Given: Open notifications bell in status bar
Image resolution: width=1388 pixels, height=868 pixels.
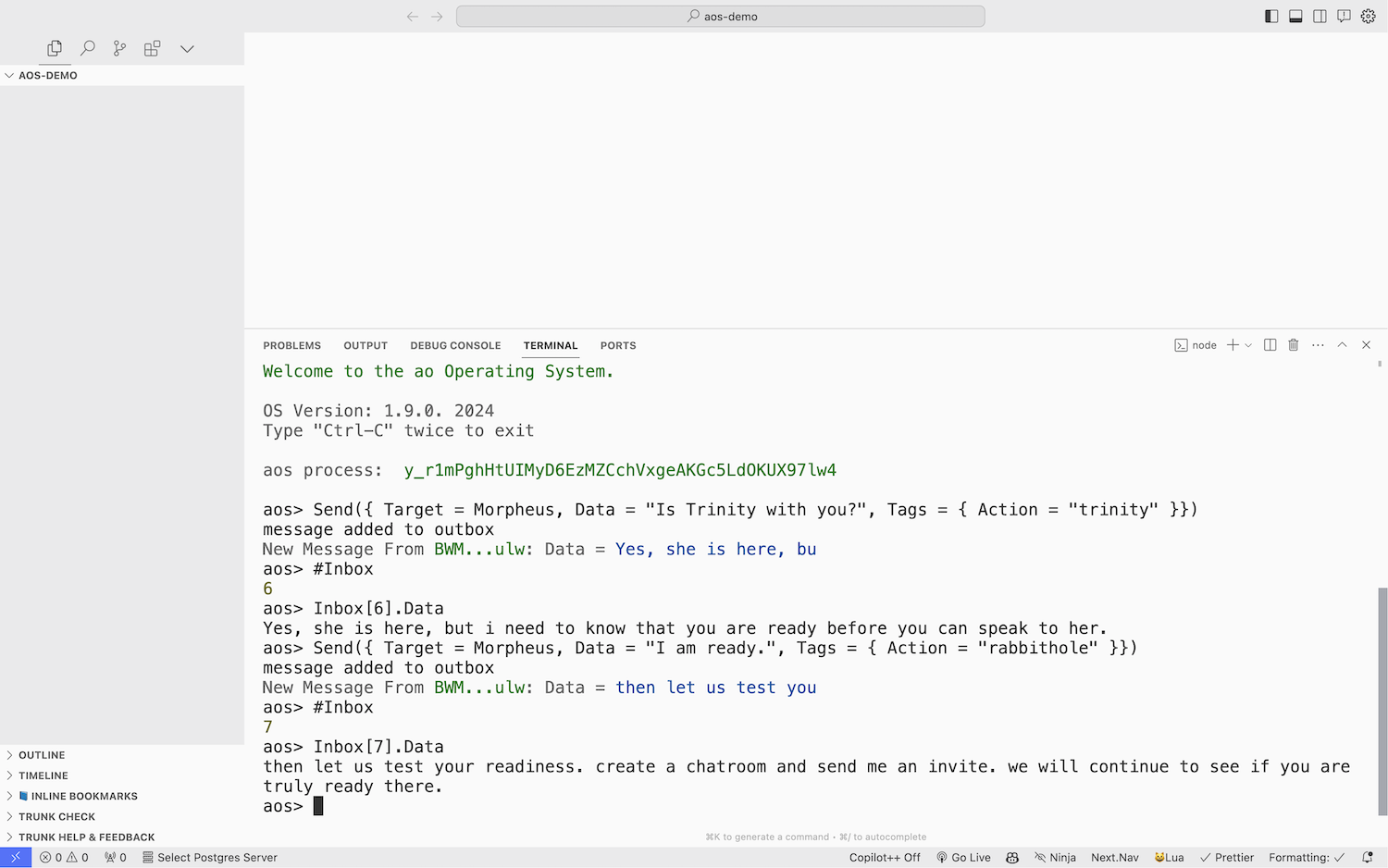Looking at the screenshot, I should [1368, 858].
